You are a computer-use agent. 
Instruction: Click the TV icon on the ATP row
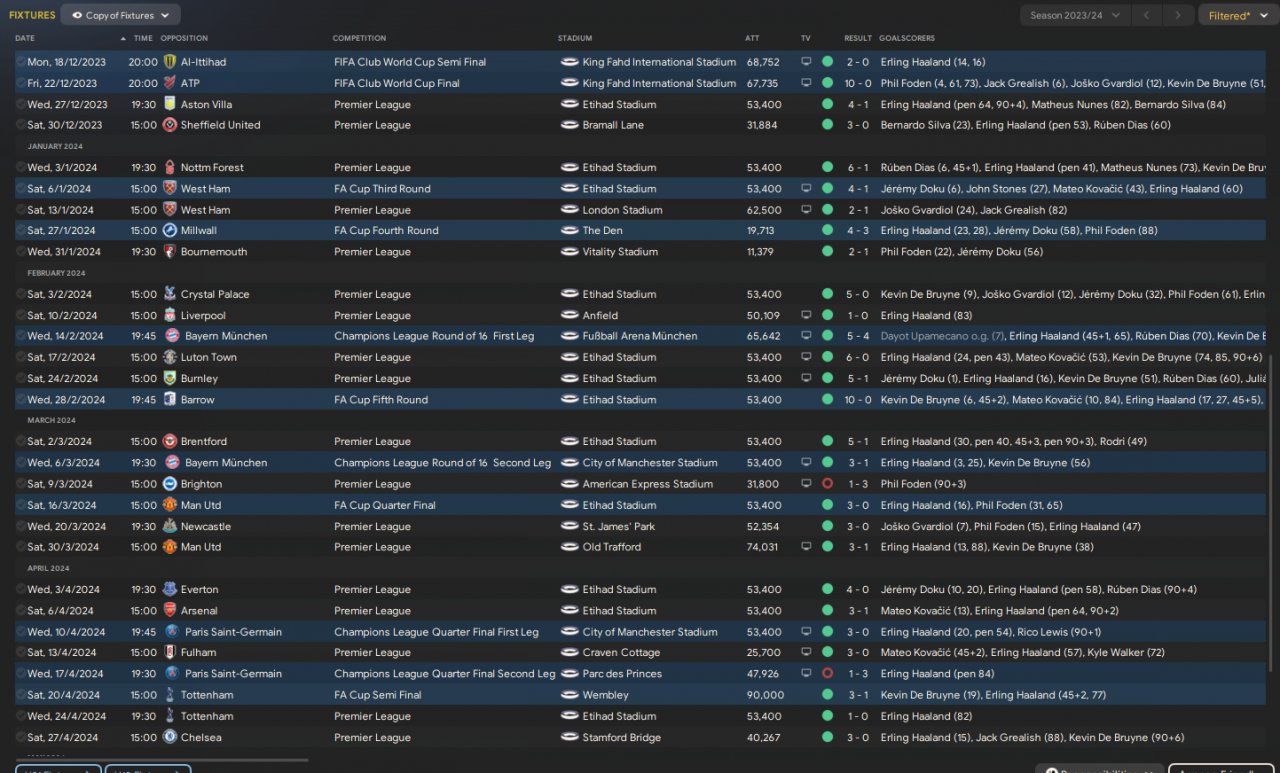pos(806,83)
